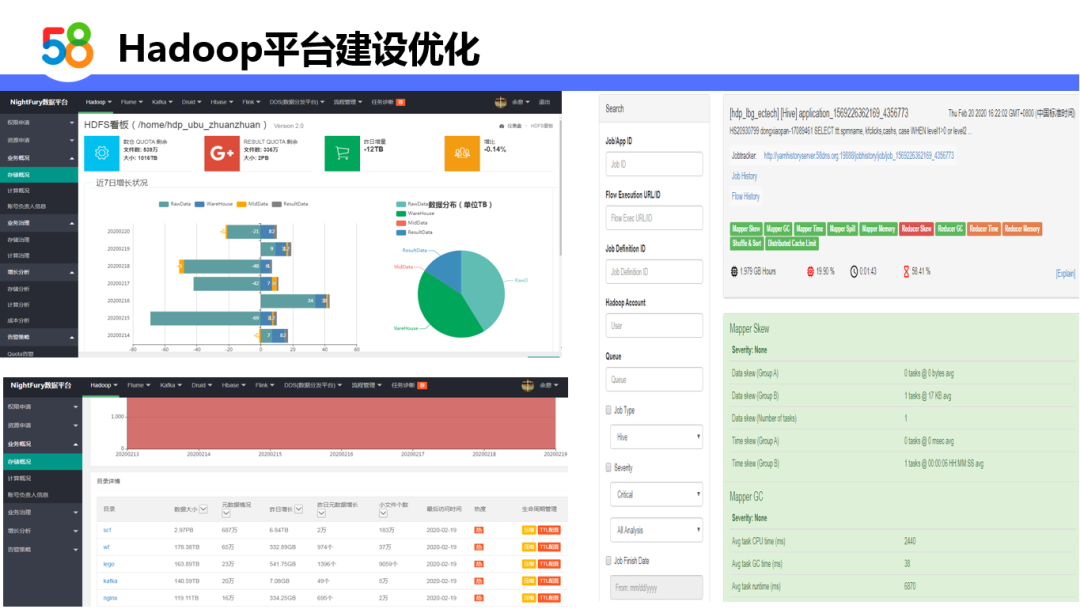The image size is (1080, 609).
Task: Toggle RawData series in bar chart legend
Action: coord(174,204)
